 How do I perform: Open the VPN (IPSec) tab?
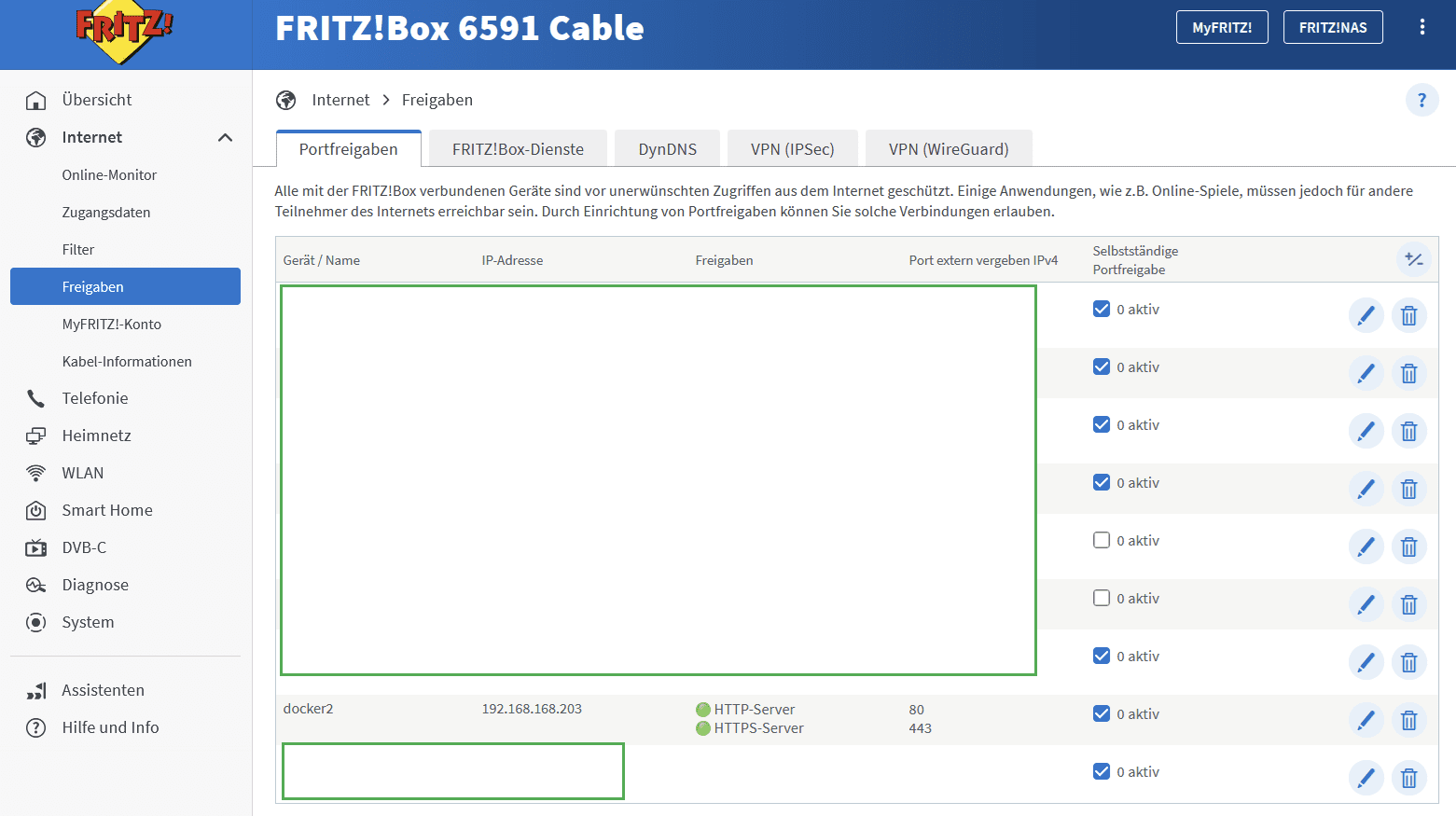click(793, 149)
